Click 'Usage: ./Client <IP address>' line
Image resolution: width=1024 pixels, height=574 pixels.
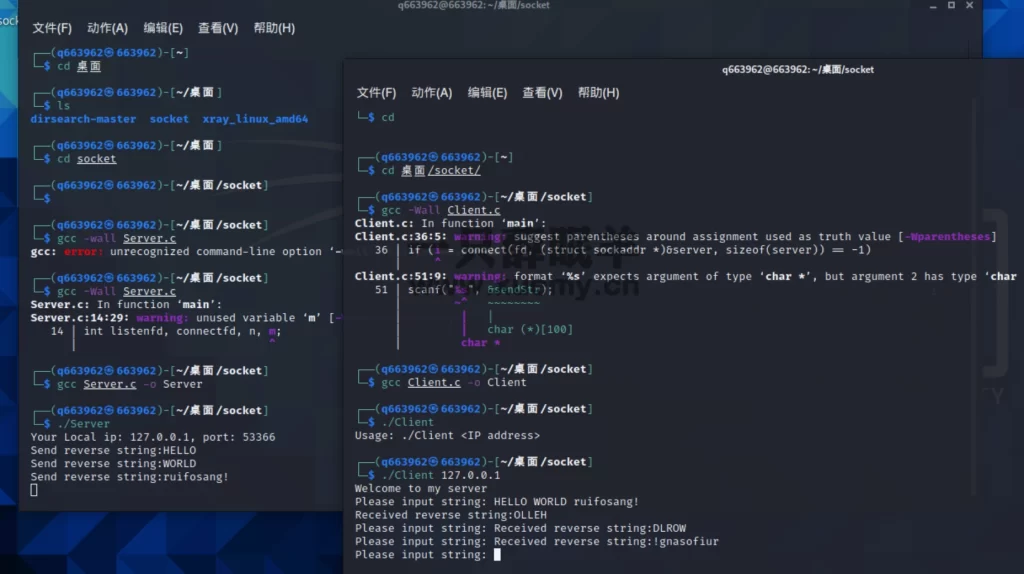click(447, 436)
